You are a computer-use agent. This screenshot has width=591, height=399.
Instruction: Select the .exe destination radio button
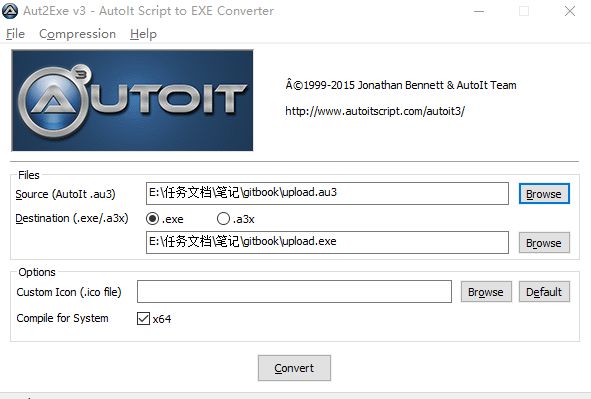152,219
